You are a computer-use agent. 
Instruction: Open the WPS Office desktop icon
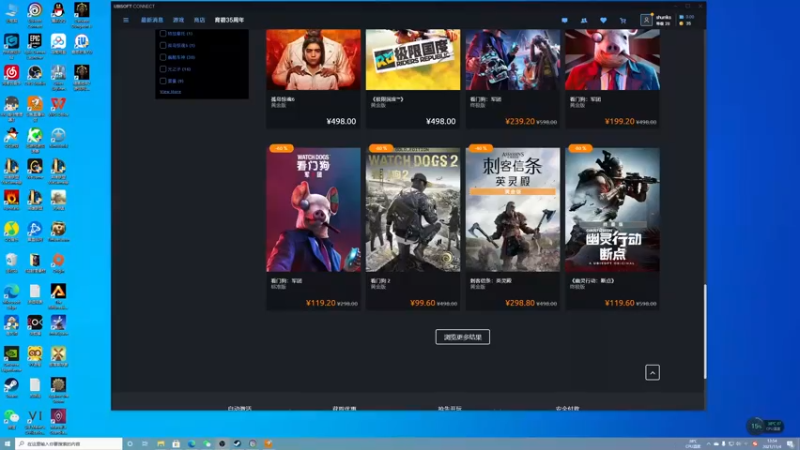(x=58, y=106)
